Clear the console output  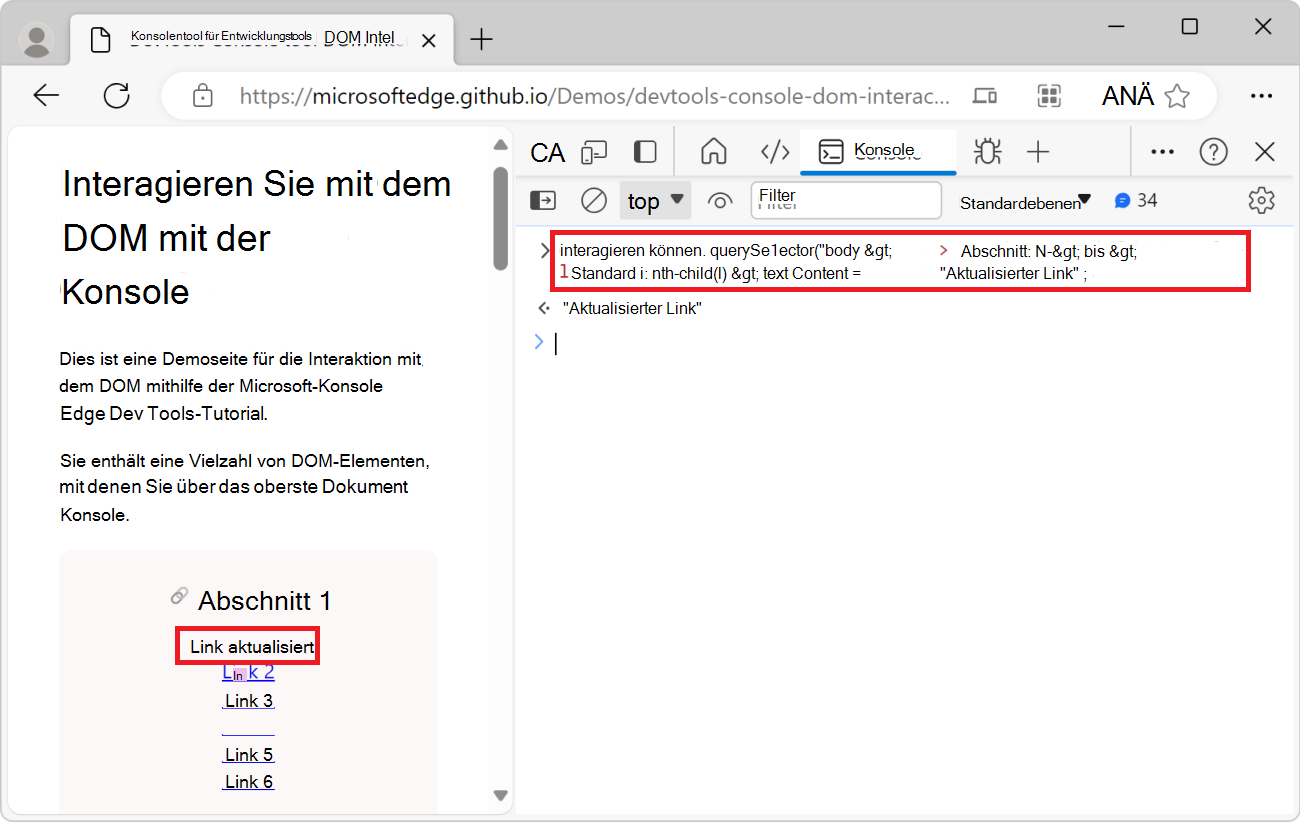tap(593, 200)
